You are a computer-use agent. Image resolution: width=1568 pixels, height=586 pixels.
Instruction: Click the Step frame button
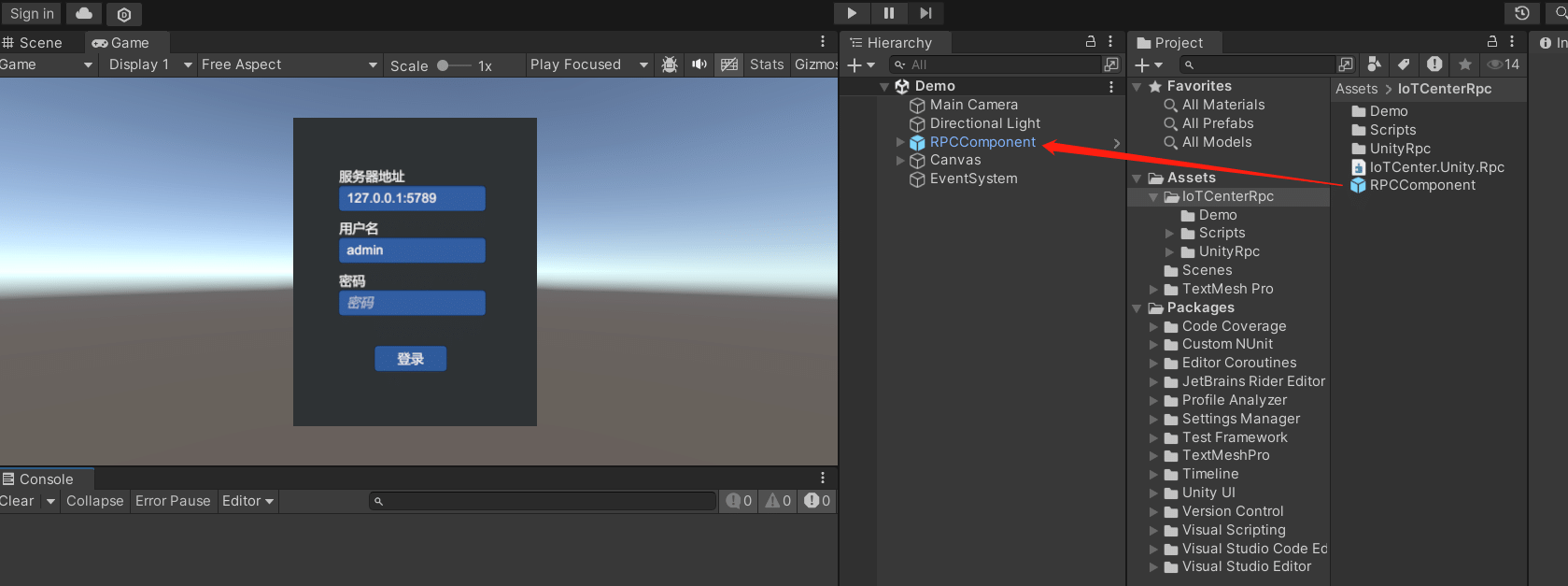pyautogui.click(x=925, y=13)
